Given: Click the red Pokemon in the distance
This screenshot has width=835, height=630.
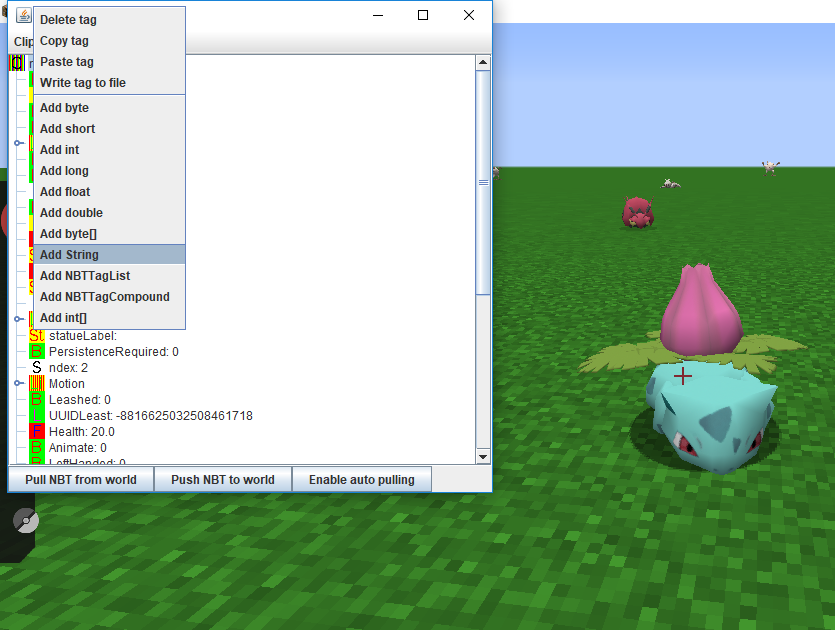Looking at the screenshot, I should tap(638, 212).
